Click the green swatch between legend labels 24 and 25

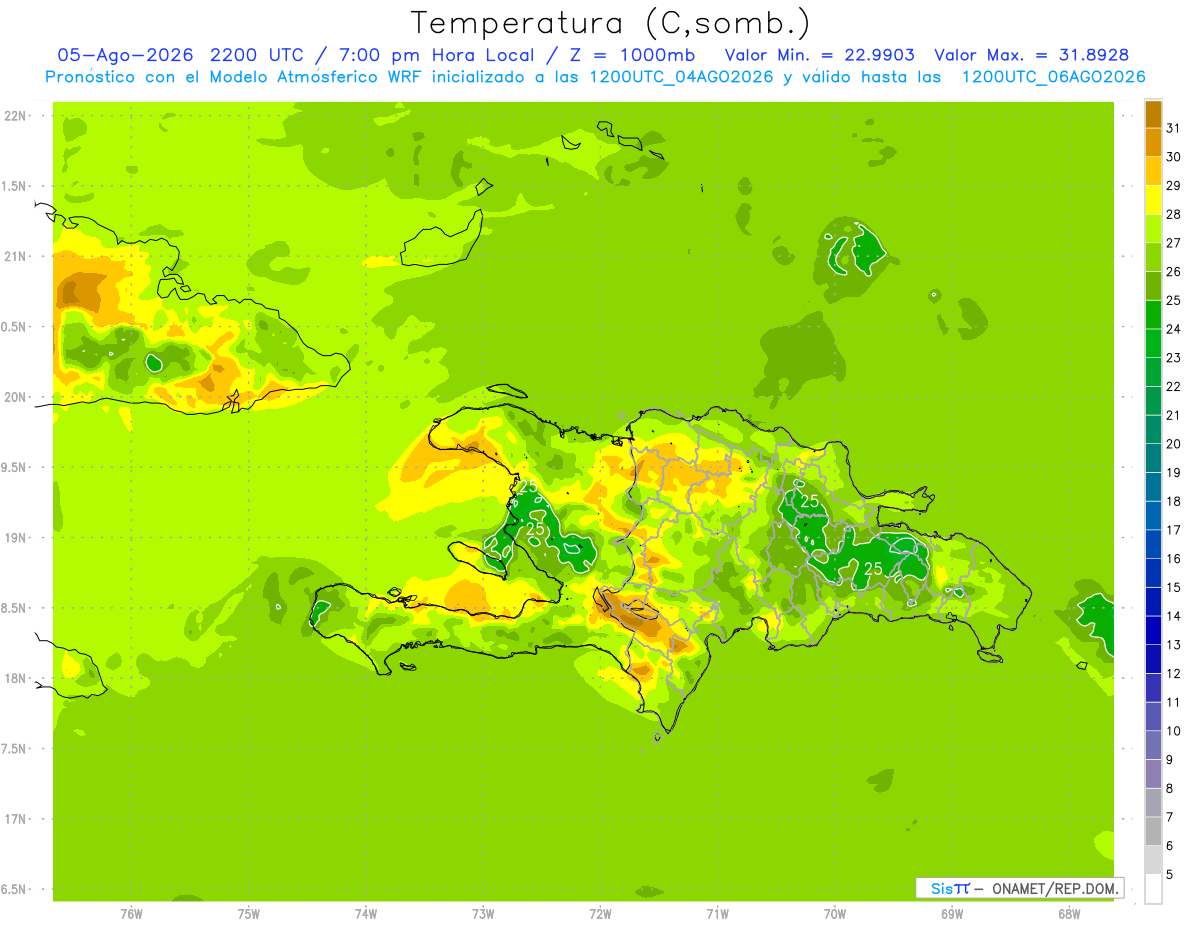tap(1153, 314)
